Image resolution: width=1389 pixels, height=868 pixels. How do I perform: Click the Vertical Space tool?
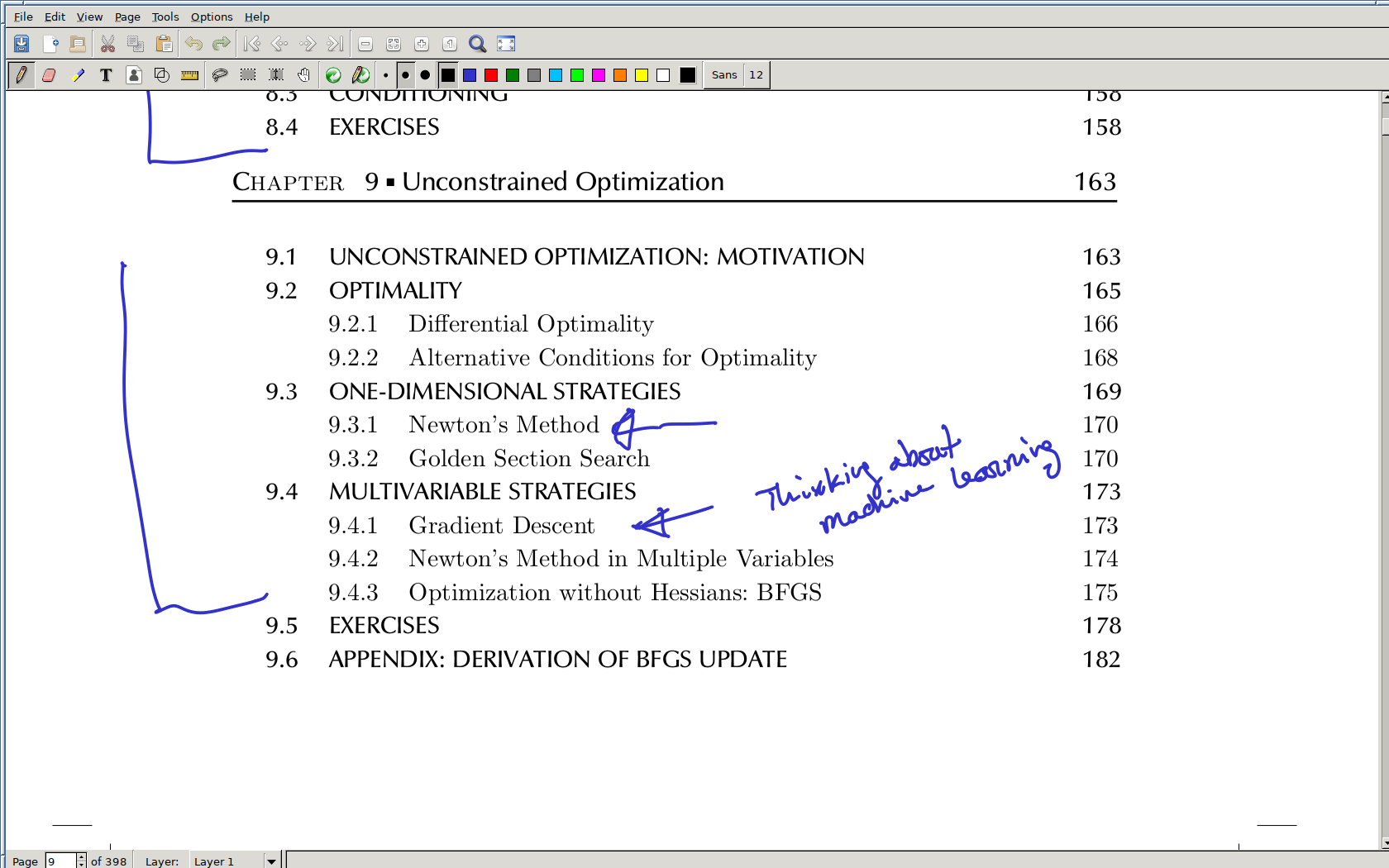click(x=276, y=75)
